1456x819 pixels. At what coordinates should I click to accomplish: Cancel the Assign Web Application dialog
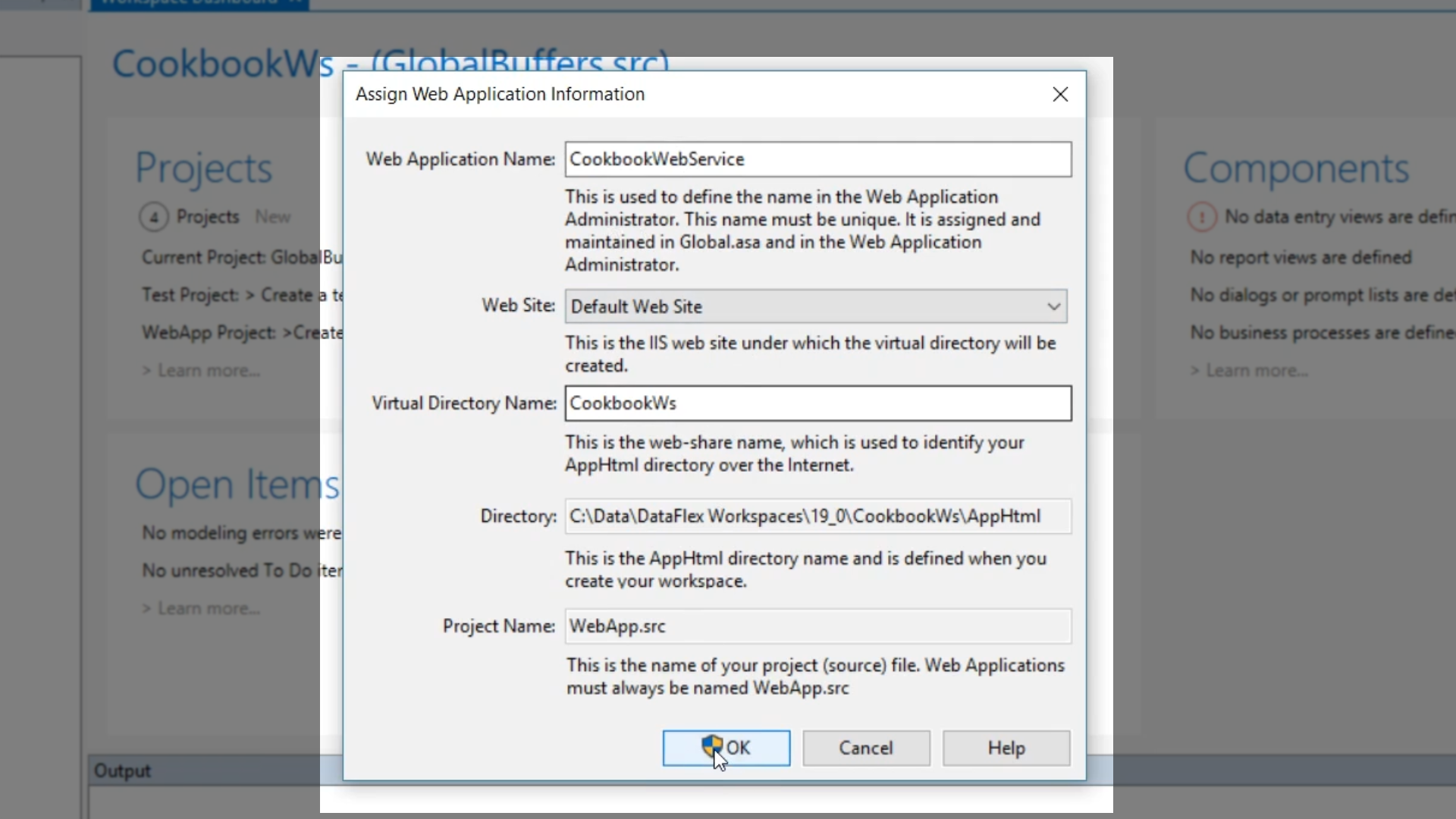(x=866, y=748)
